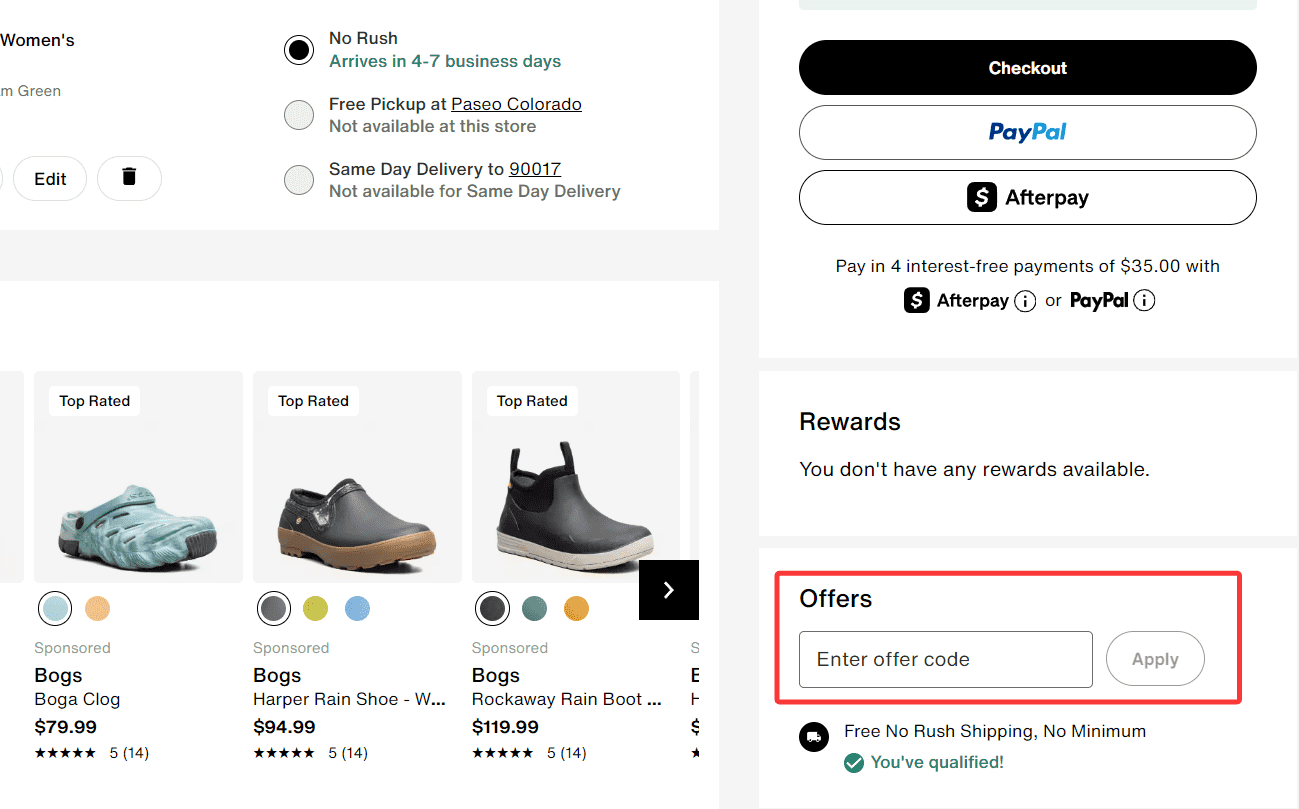The image size is (1299, 809).
Task: Click the Edit button
Action: 50,178
